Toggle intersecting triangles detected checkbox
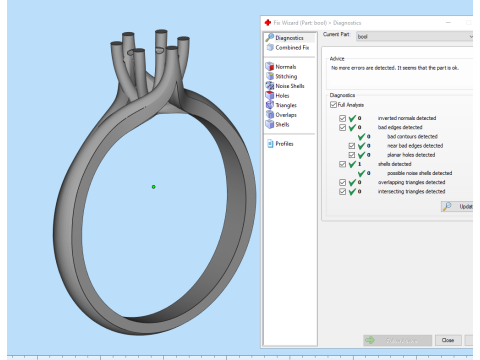The image size is (480, 360). coord(342,192)
